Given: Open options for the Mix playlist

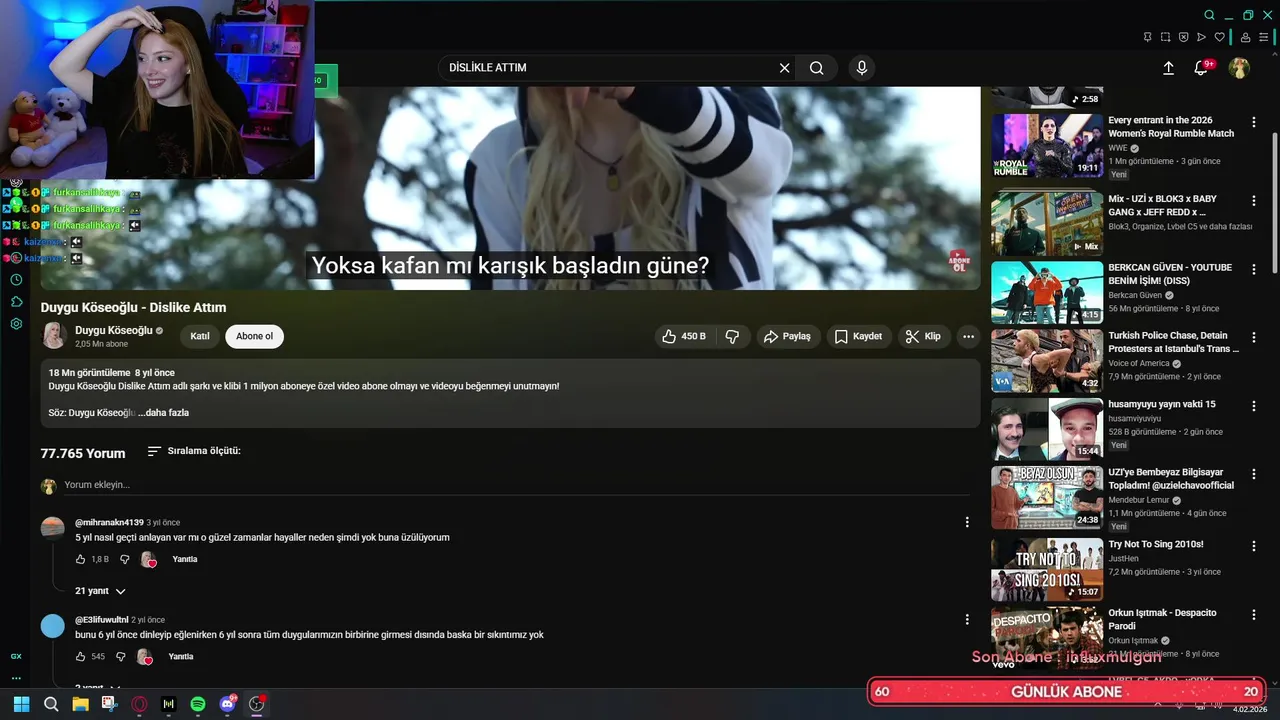Looking at the screenshot, I should click(1254, 200).
